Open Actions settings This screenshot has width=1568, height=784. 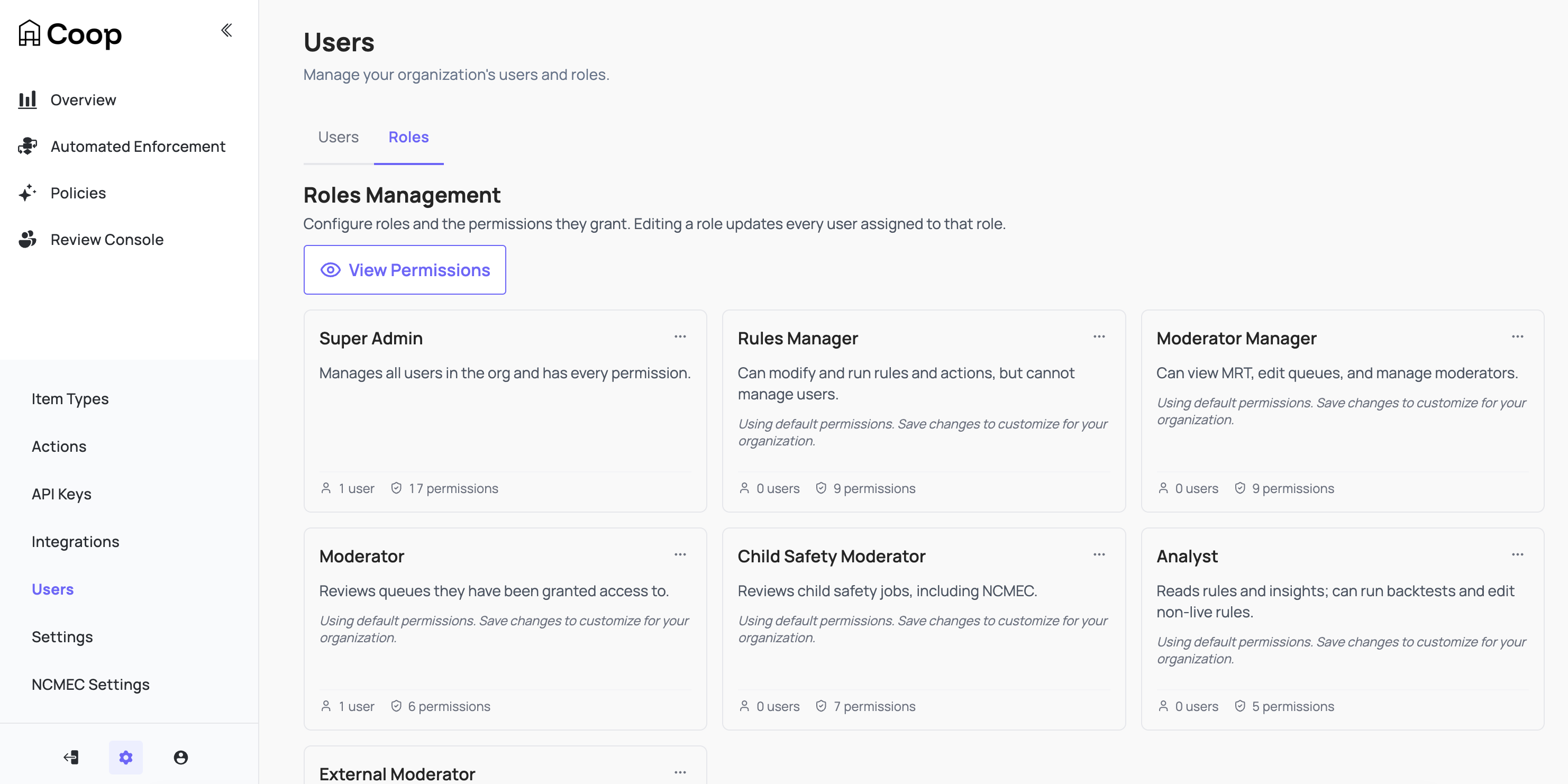click(59, 446)
